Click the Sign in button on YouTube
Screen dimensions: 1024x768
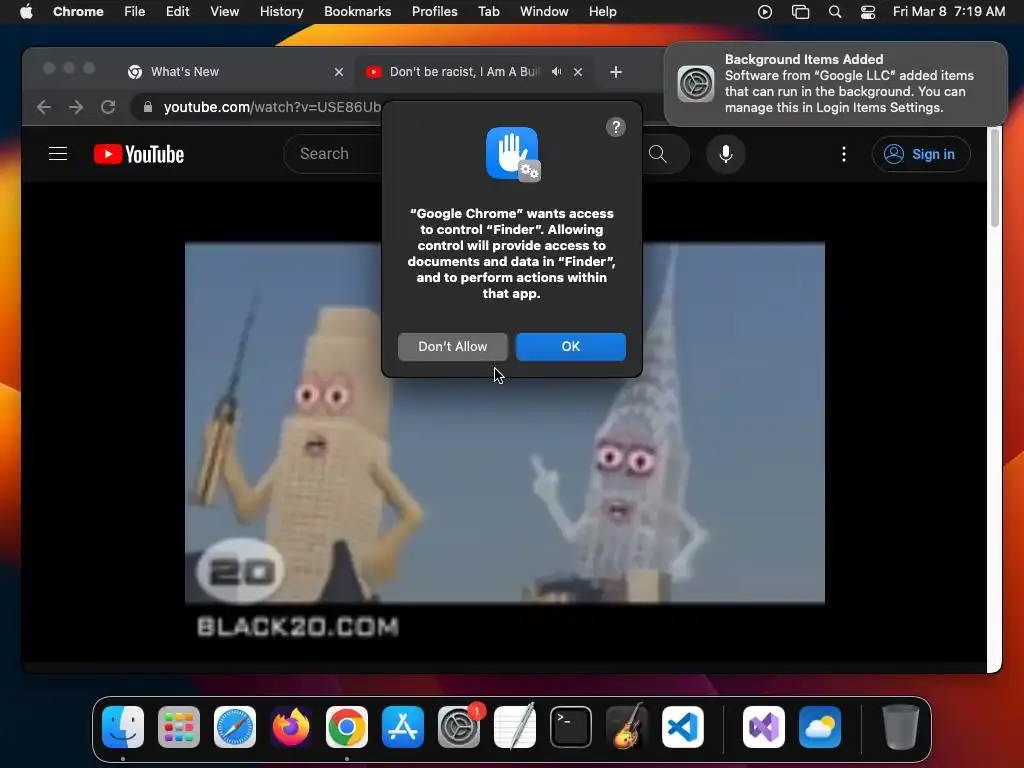coord(921,154)
